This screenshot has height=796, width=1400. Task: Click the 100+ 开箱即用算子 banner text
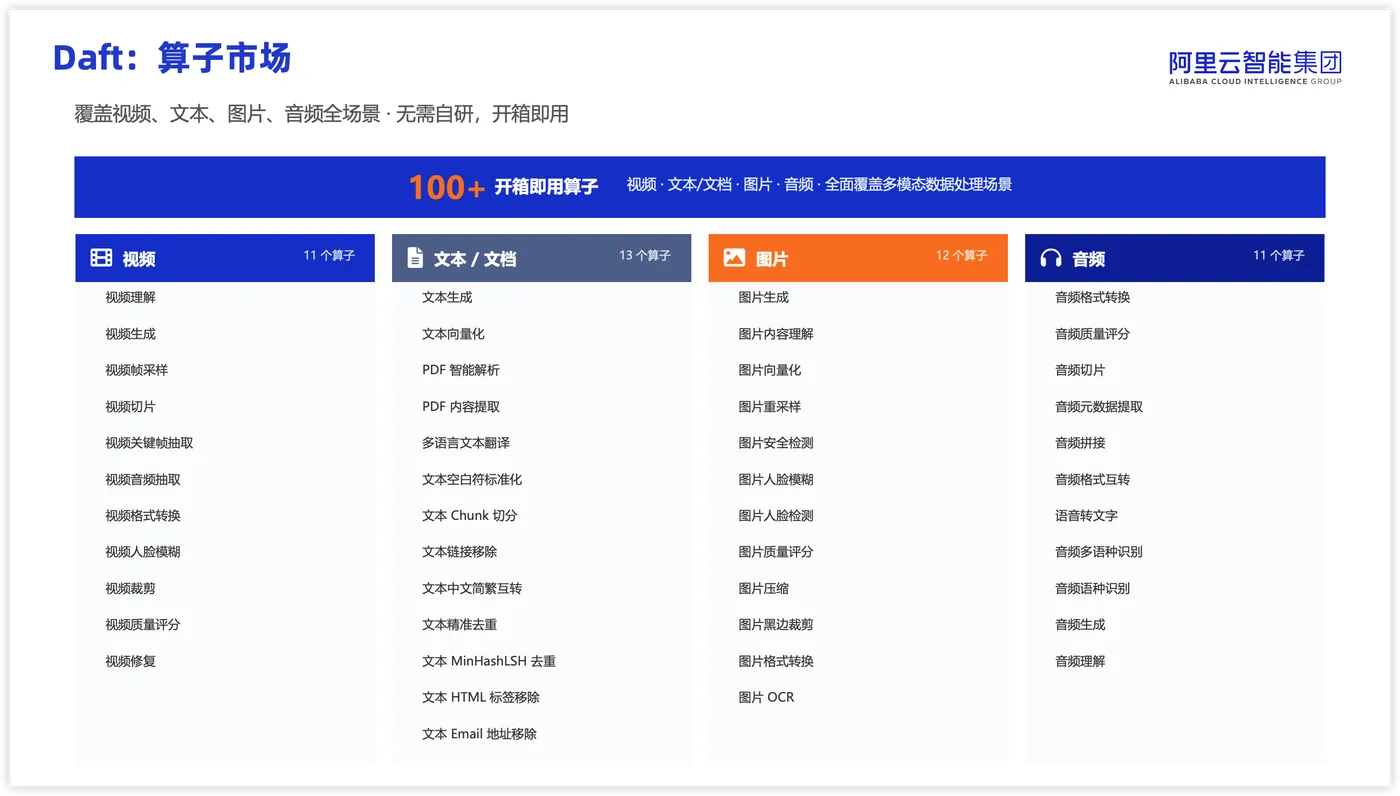[x=503, y=187]
